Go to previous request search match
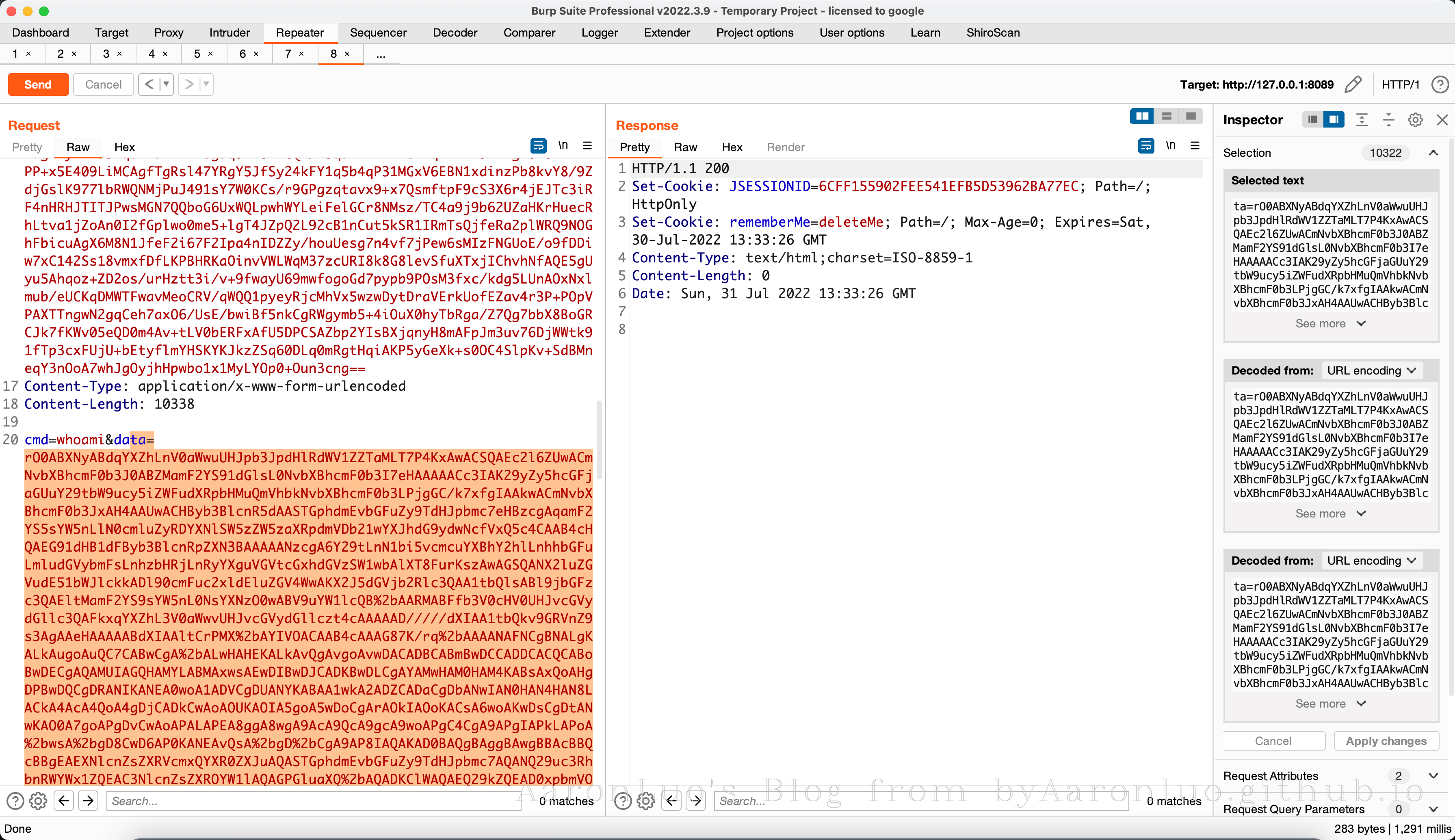Image resolution: width=1455 pixels, height=840 pixels. point(64,800)
